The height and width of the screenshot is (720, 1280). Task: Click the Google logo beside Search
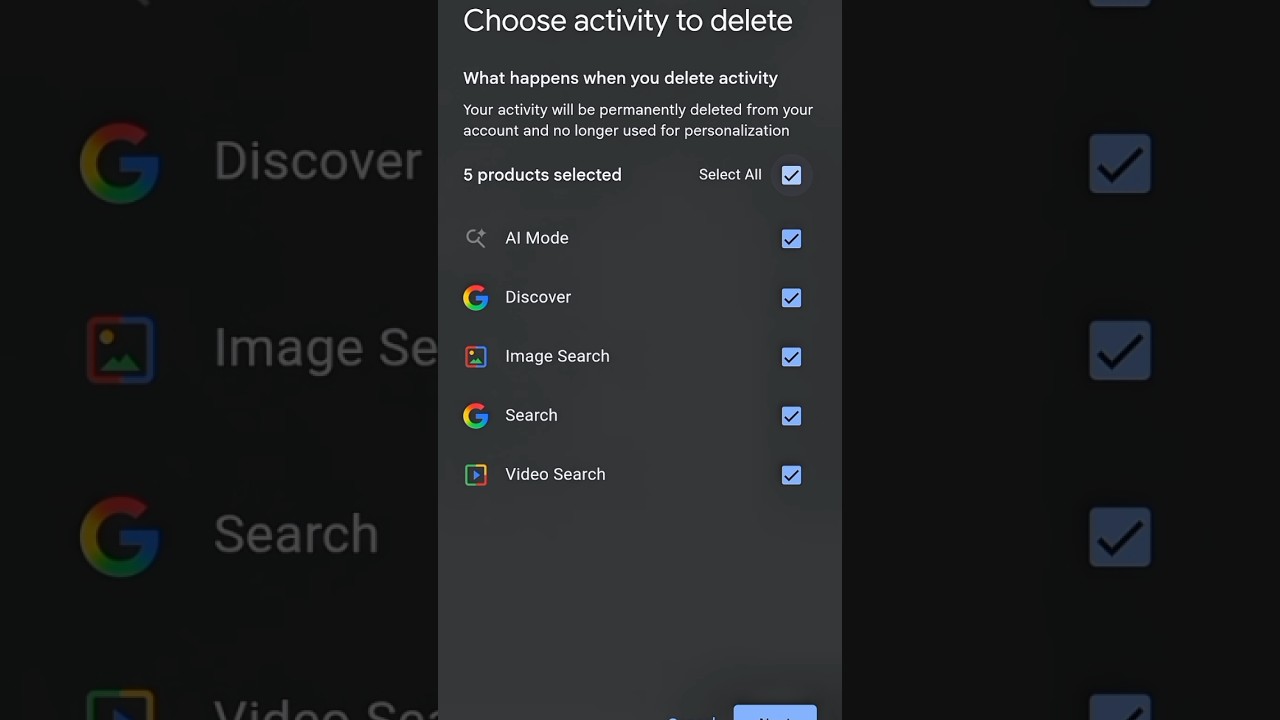coord(476,415)
